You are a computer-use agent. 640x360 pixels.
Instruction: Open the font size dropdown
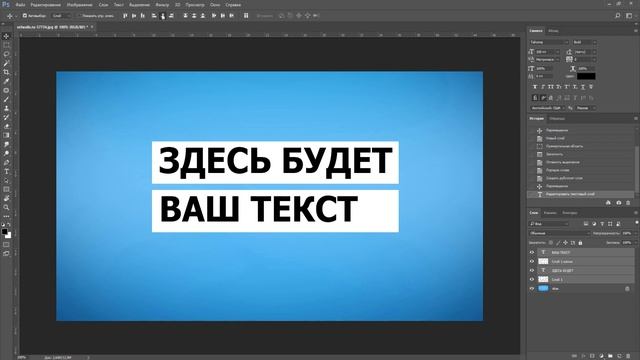[548, 52]
